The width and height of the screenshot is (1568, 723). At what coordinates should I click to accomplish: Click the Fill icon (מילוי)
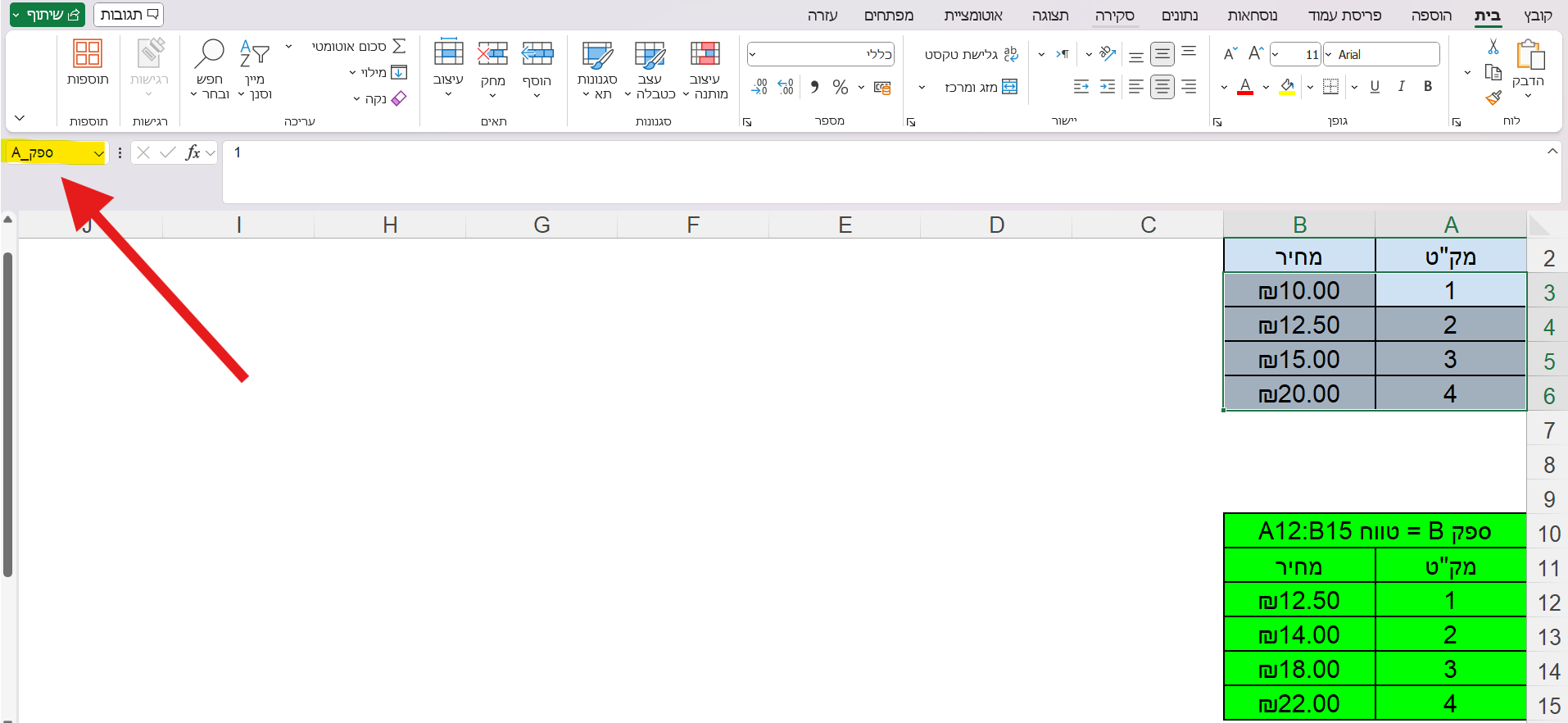coord(399,72)
